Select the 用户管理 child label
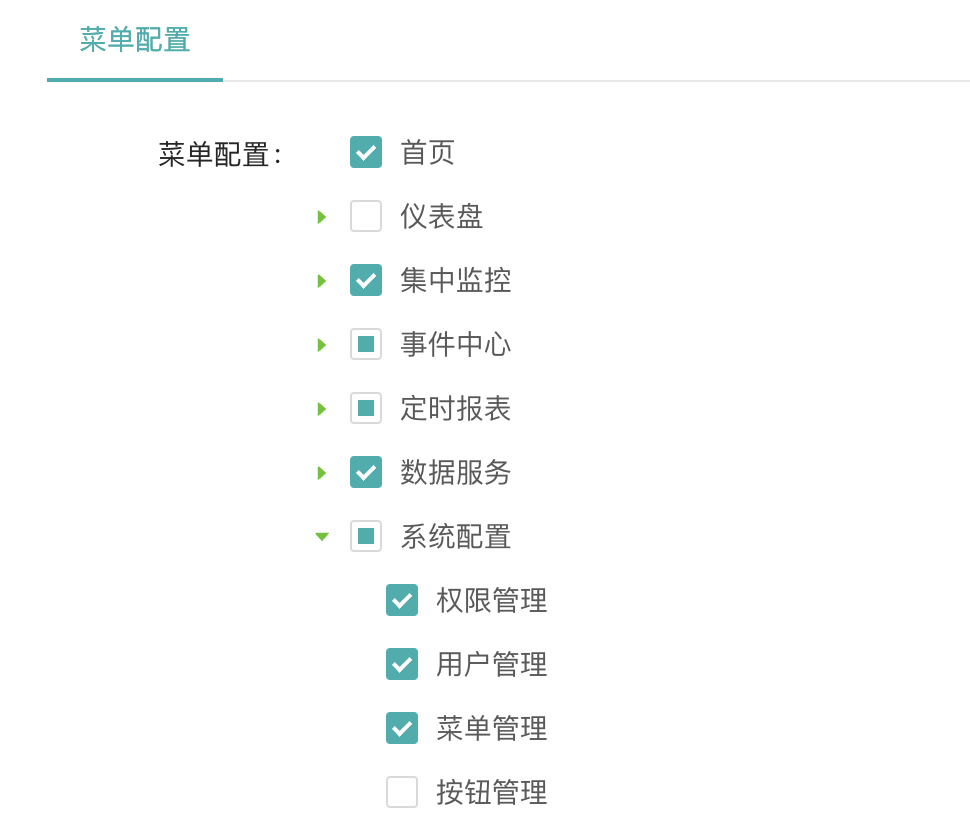This screenshot has height=840, width=970. (x=492, y=664)
